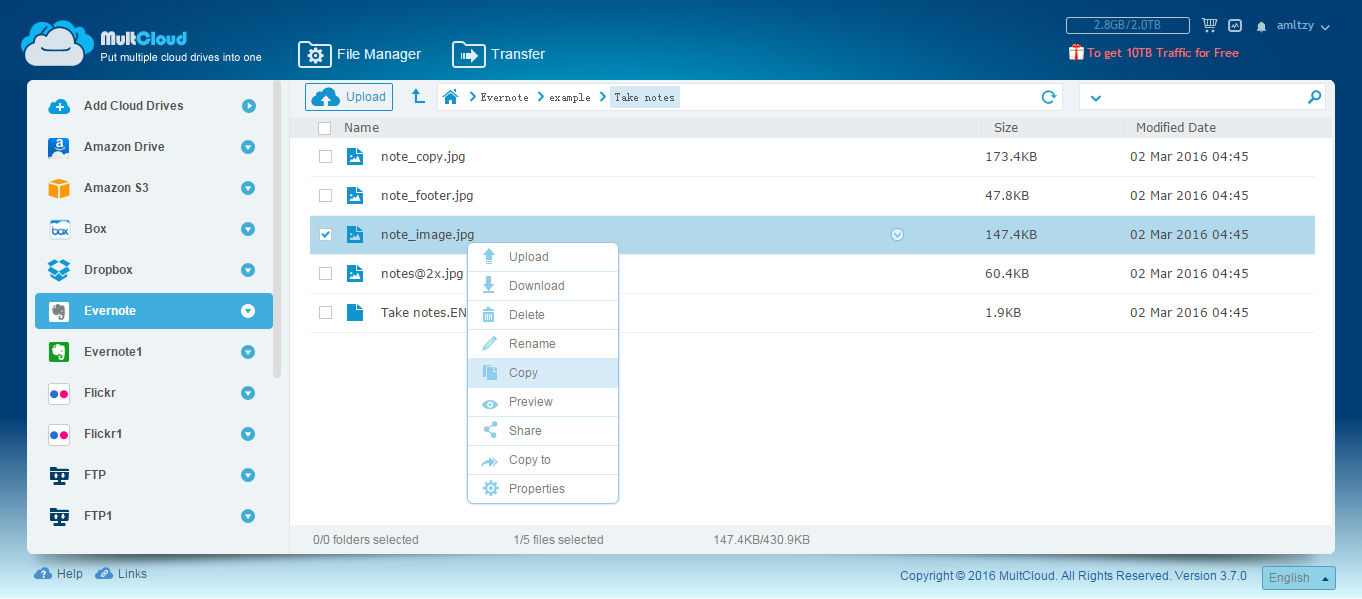This screenshot has height=599, width=1362.
Task: Click the File Manager gear icon
Action: pyautogui.click(x=315, y=55)
